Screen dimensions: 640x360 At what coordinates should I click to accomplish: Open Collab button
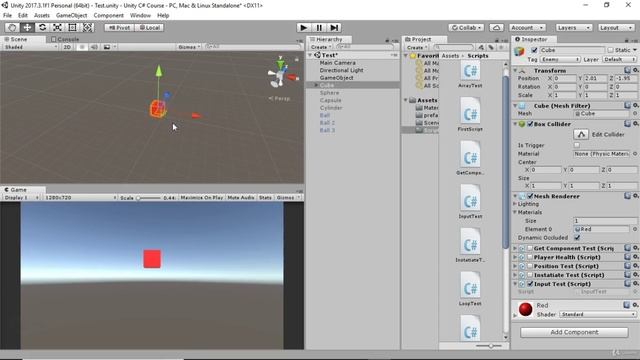coord(466,28)
